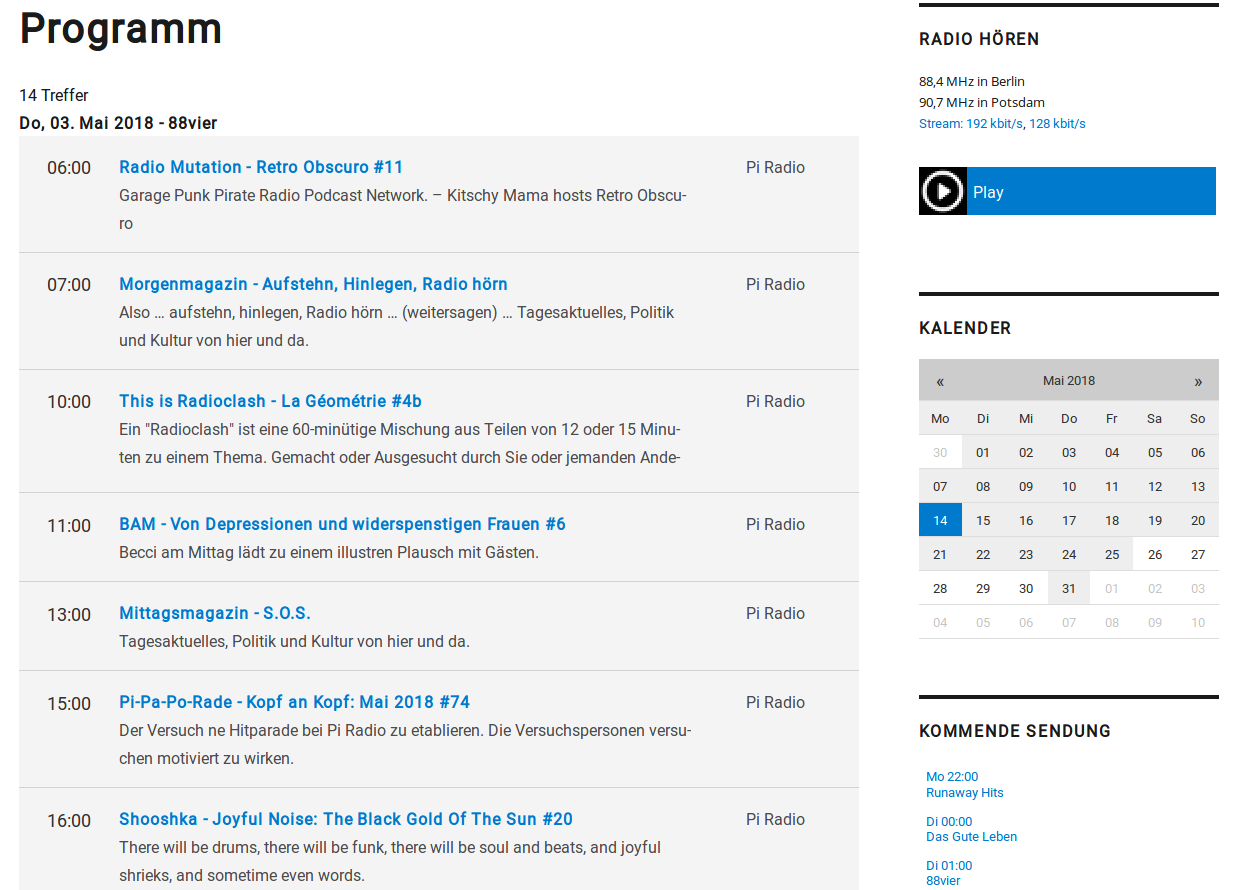Open This is Radioclash - La Géométrie #4b
1239x890 pixels.
tap(270, 401)
